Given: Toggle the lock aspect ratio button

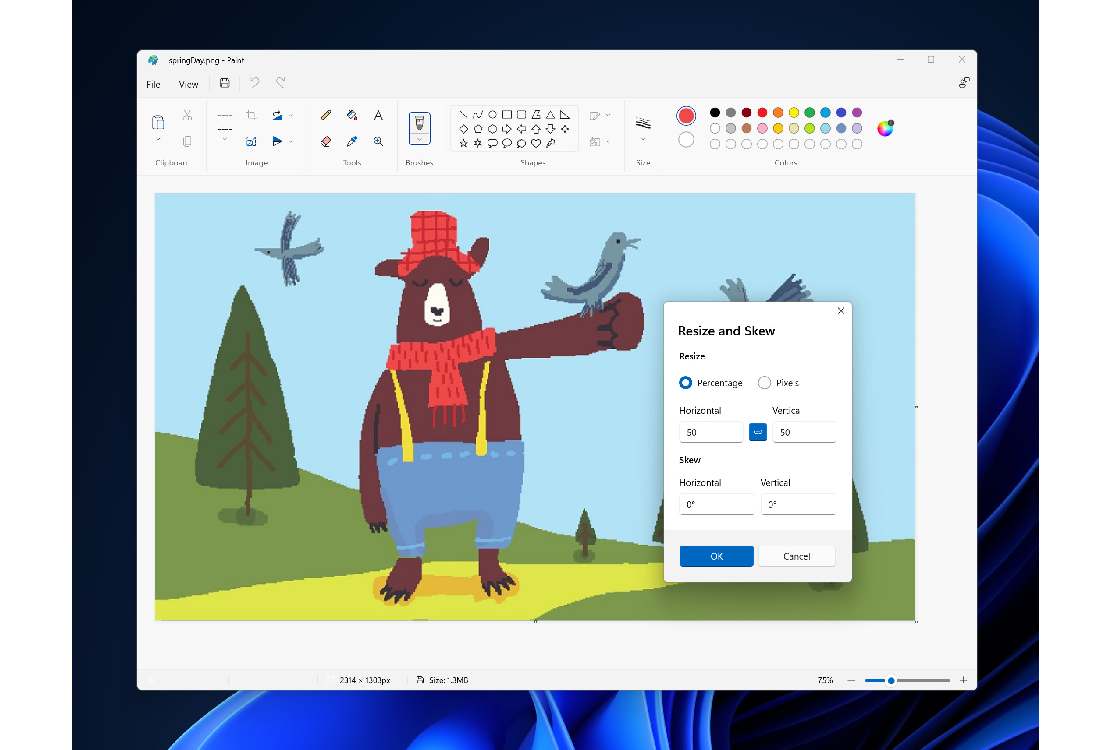Looking at the screenshot, I should pyautogui.click(x=757, y=431).
